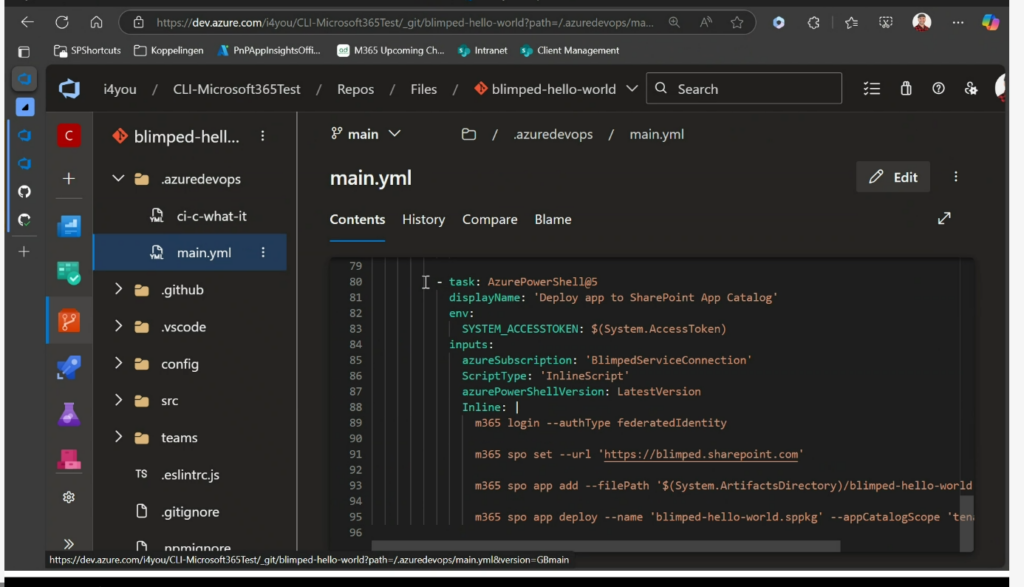This screenshot has height=587, width=1024.
Task: Switch to the Compare tab
Action: tap(490, 219)
